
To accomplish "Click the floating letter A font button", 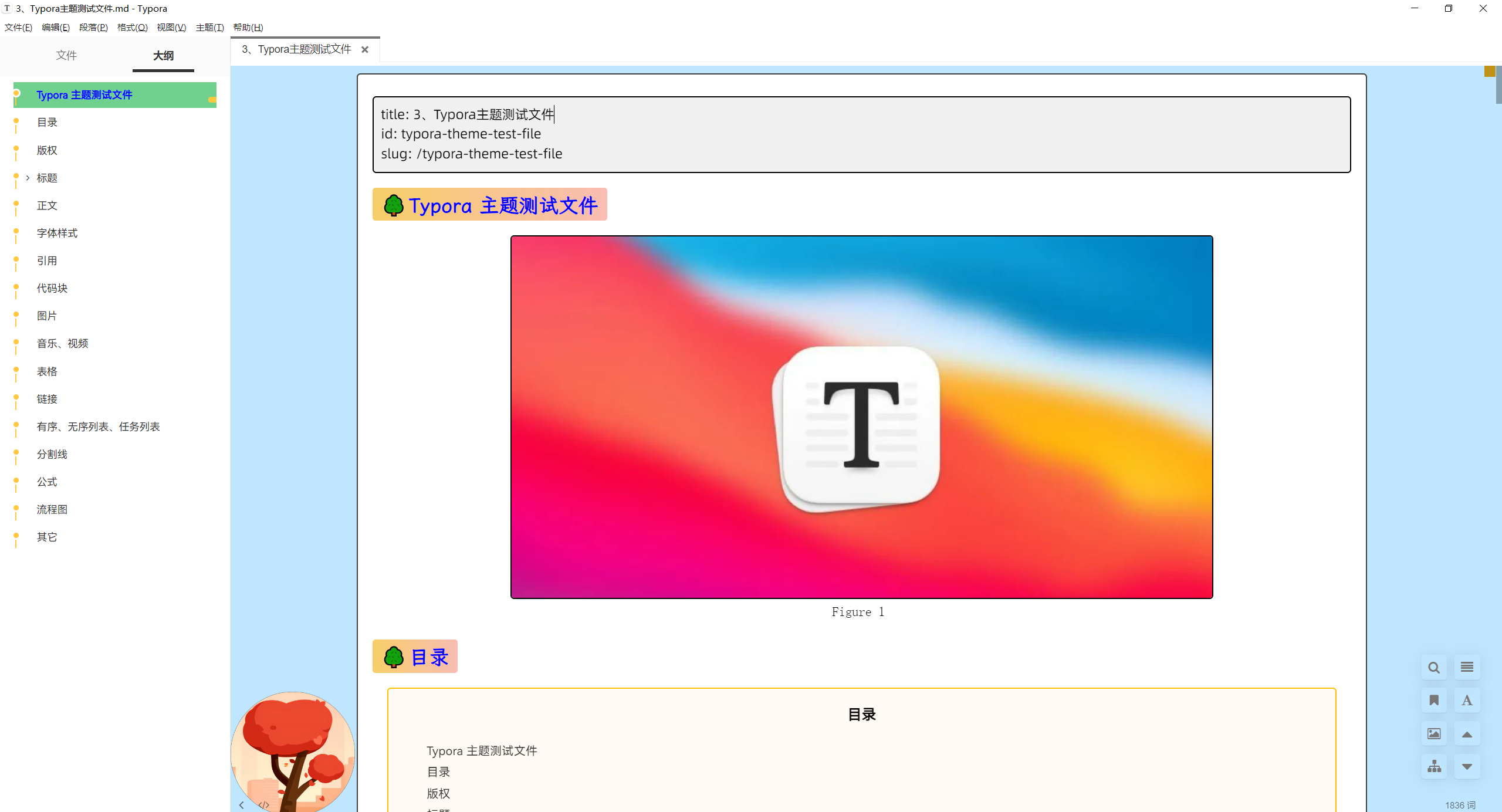I will 1467,700.
